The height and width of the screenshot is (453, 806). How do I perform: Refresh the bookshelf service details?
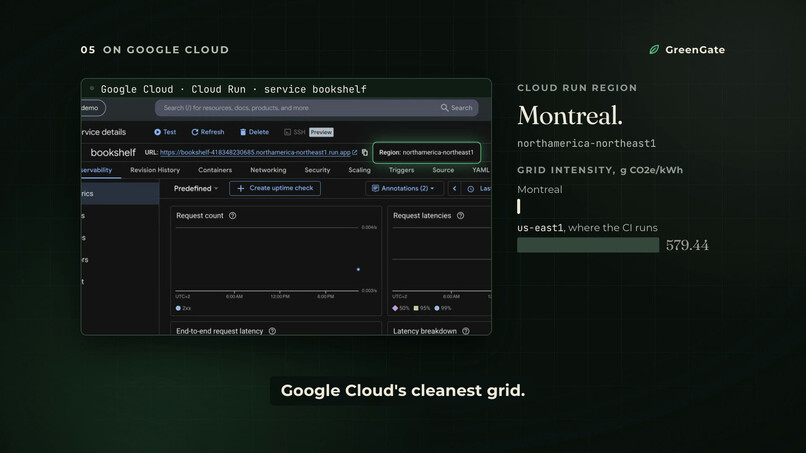(208, 132)
